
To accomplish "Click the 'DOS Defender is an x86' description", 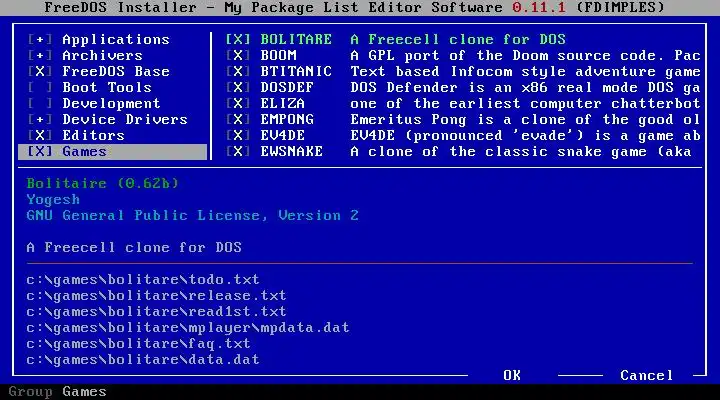I will tap(525, 87).
